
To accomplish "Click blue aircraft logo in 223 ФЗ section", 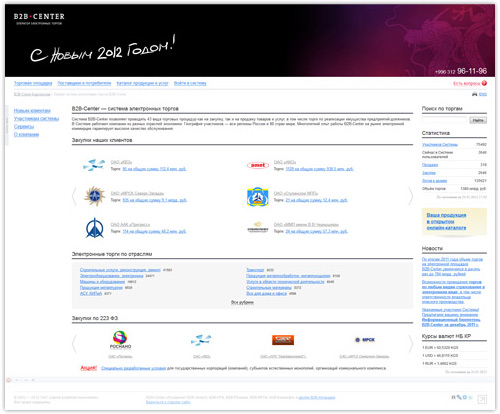I will tap(201, 340).
